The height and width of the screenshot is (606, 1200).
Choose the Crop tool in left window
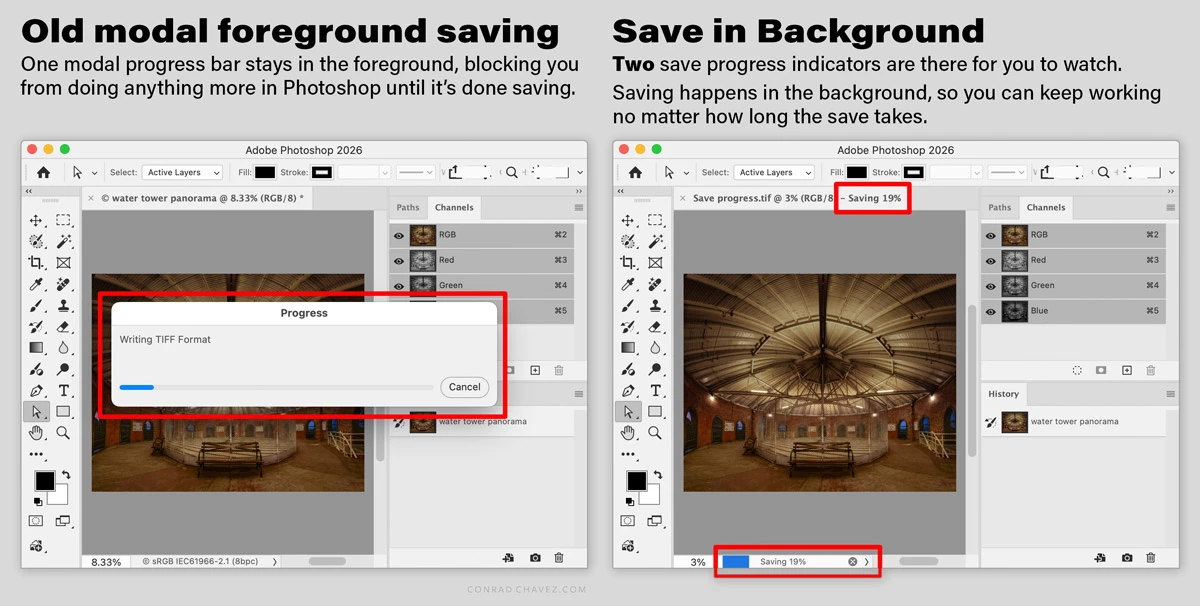tap(36, 263)
